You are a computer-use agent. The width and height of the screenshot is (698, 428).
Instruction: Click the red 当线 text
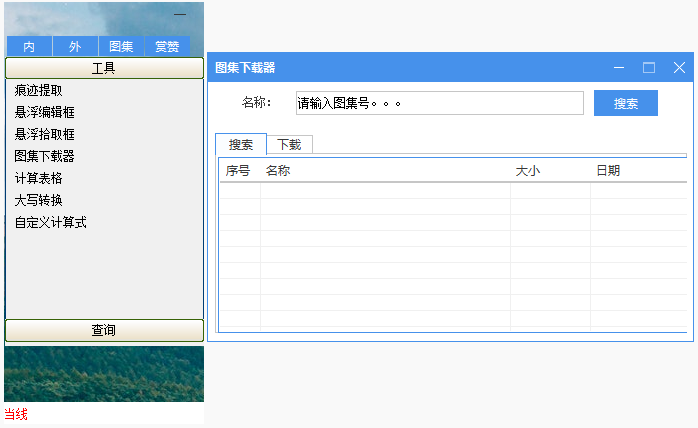(x=16, y=415)
